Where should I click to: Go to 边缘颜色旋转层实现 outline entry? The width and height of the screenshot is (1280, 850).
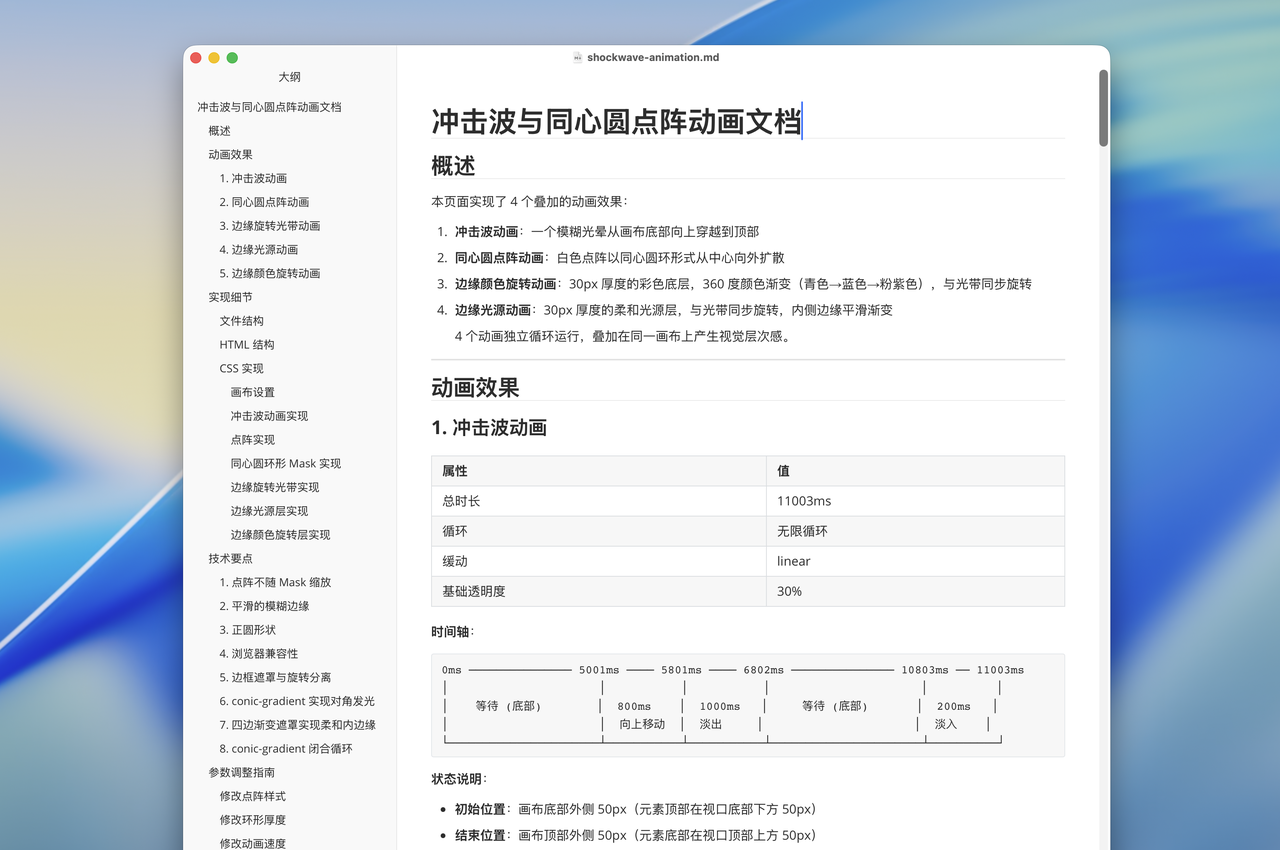point(281,535)
